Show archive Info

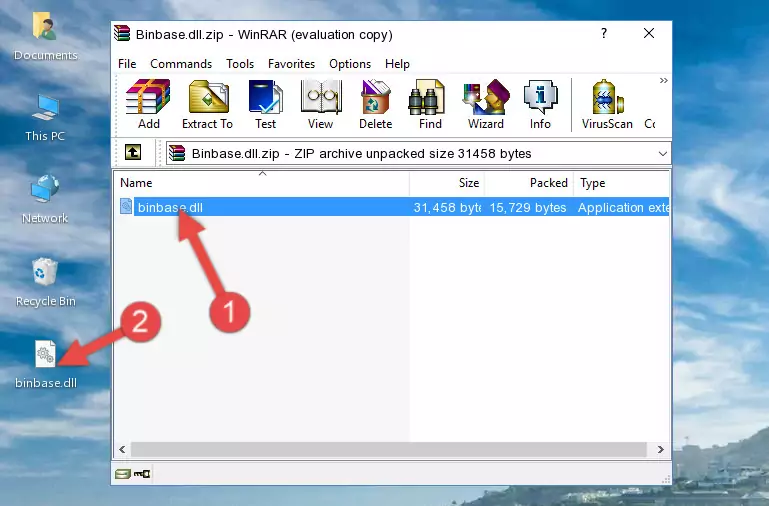pyautogui.click(x=540, y=104)
